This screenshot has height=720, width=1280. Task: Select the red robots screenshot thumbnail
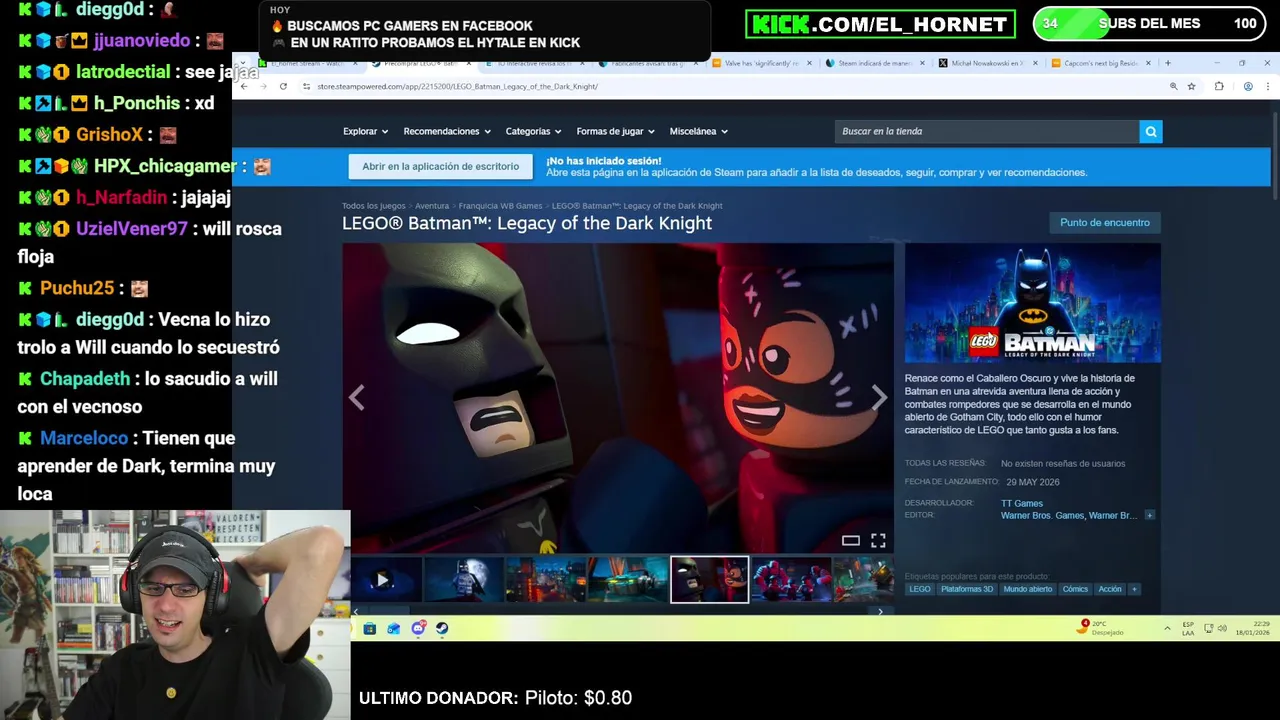(791, 580)
